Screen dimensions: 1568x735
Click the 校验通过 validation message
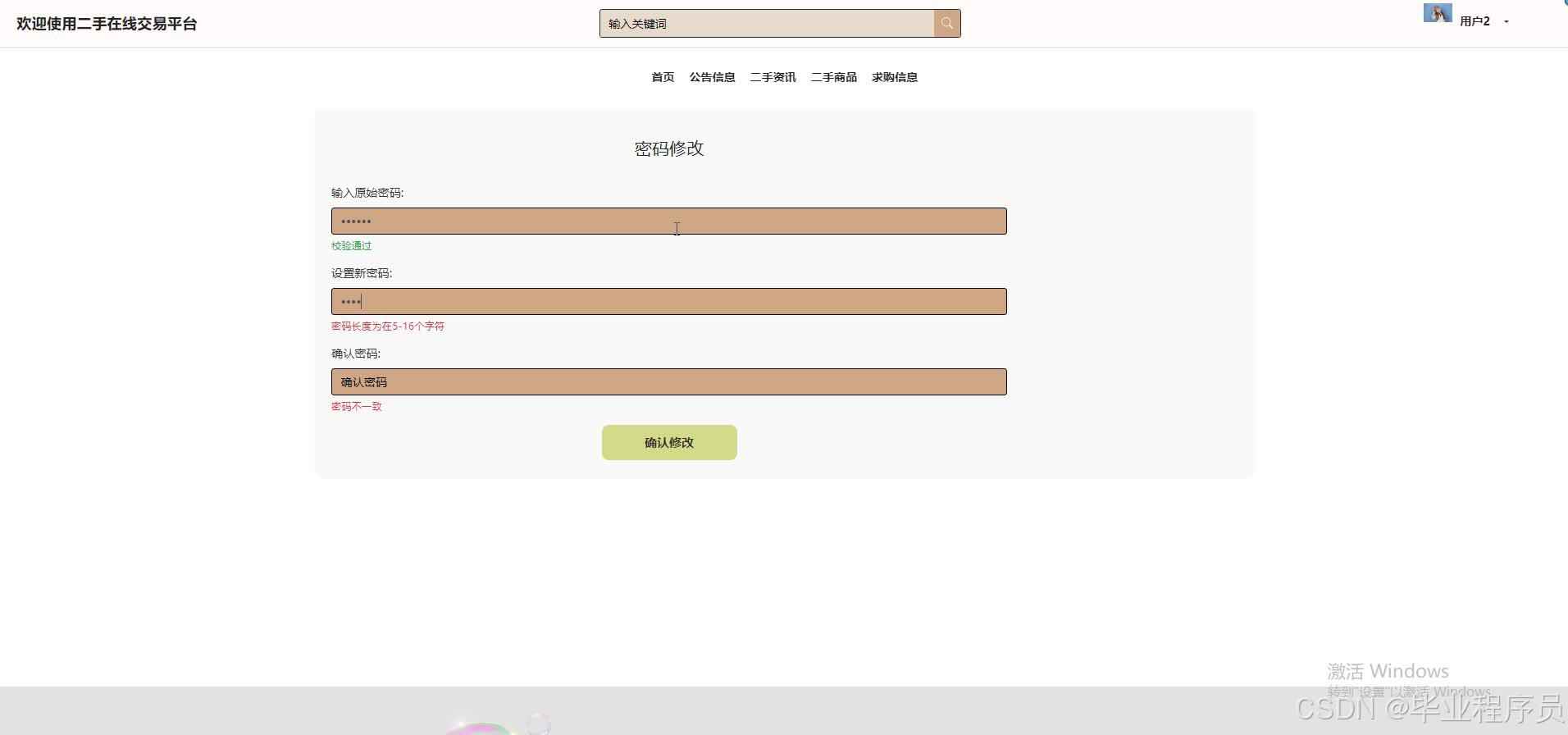(x=352, y=245)
